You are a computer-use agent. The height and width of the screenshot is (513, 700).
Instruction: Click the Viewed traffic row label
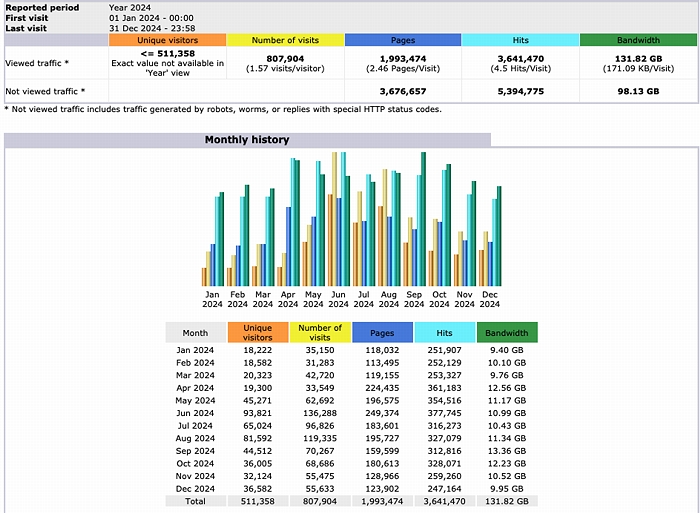(38, 61)
